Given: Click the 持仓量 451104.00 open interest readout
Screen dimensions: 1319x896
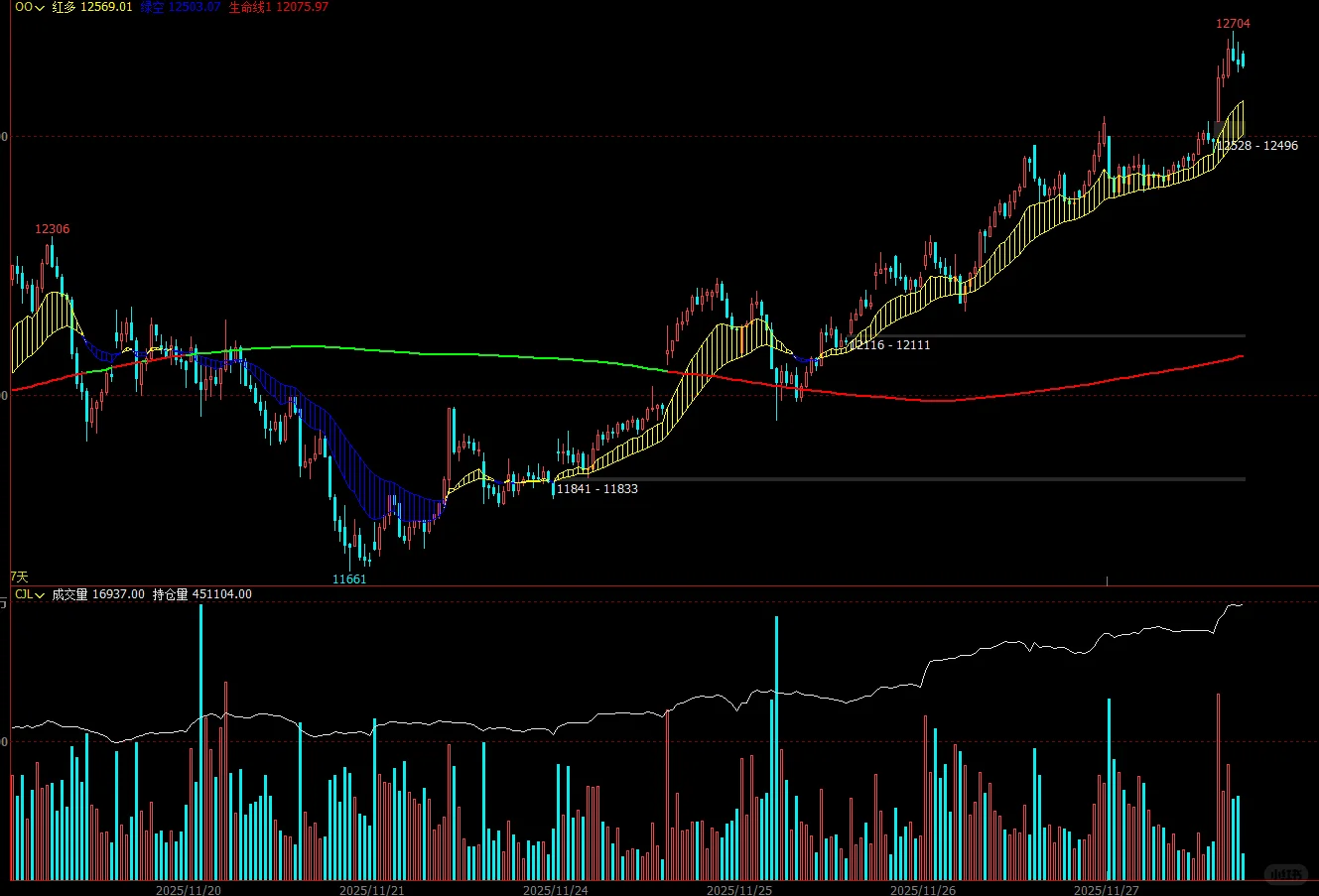Looking at the screenshot, I should click(x=202, y=594).
